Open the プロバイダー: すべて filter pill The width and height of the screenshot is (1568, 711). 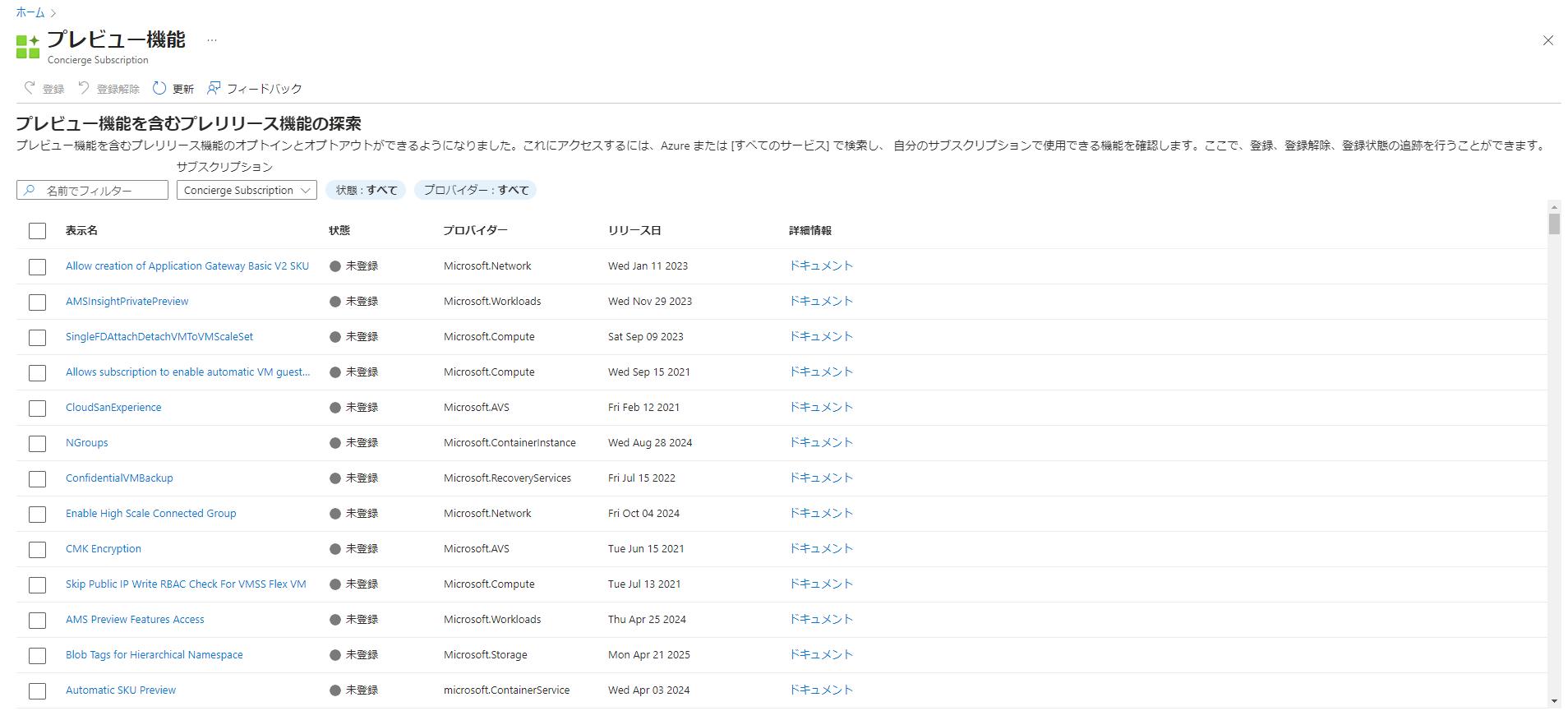tap(476, 190)
